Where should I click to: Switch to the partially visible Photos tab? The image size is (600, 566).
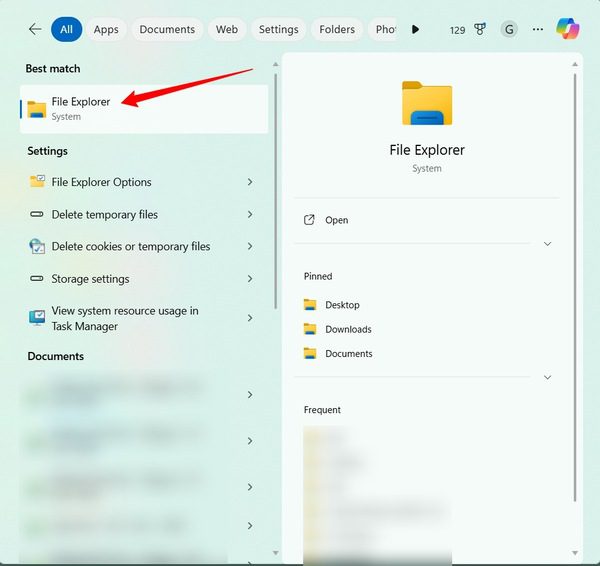pos(383,29)
